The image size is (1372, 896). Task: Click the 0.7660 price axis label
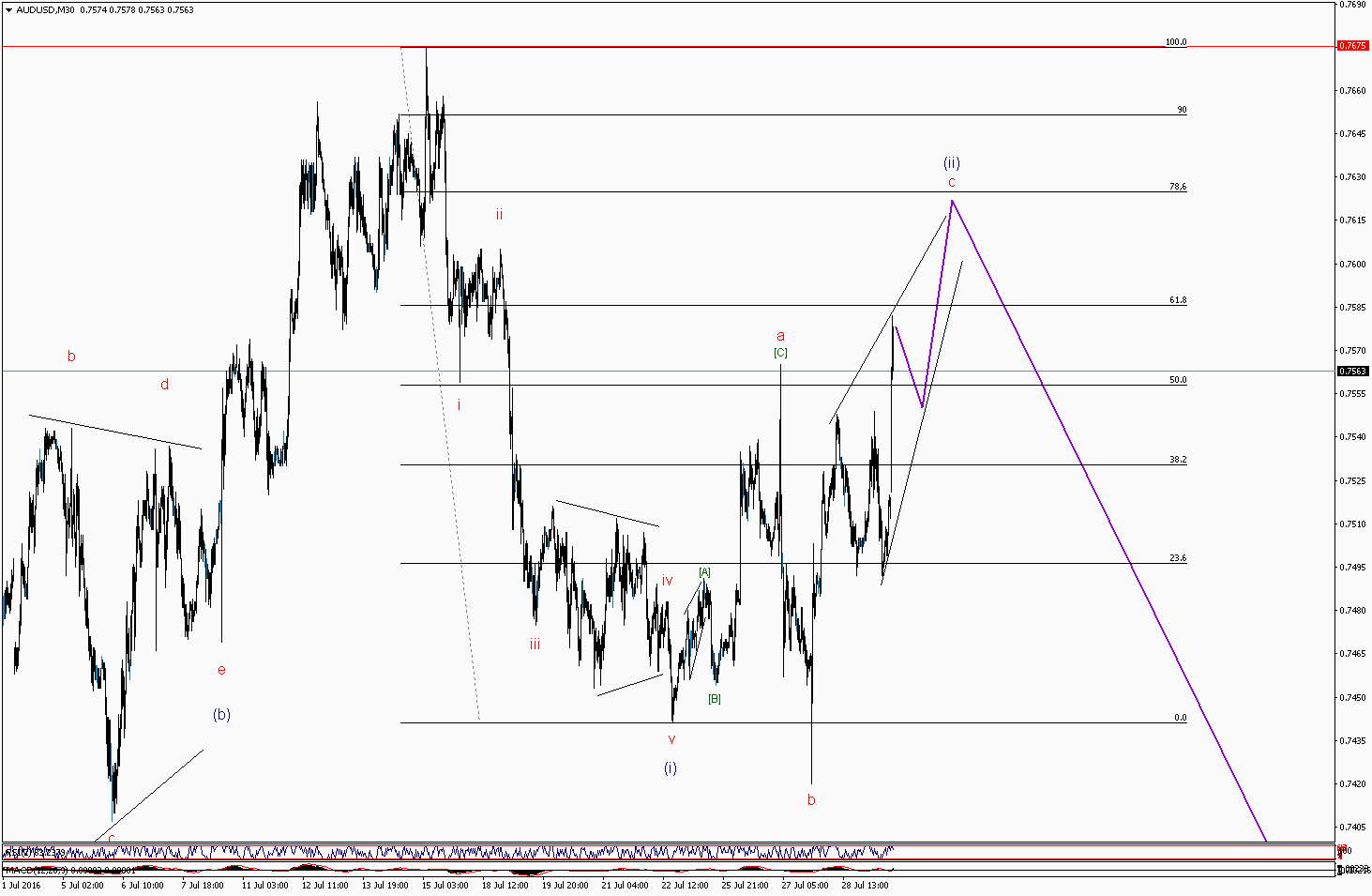[x=1353, y=90]
